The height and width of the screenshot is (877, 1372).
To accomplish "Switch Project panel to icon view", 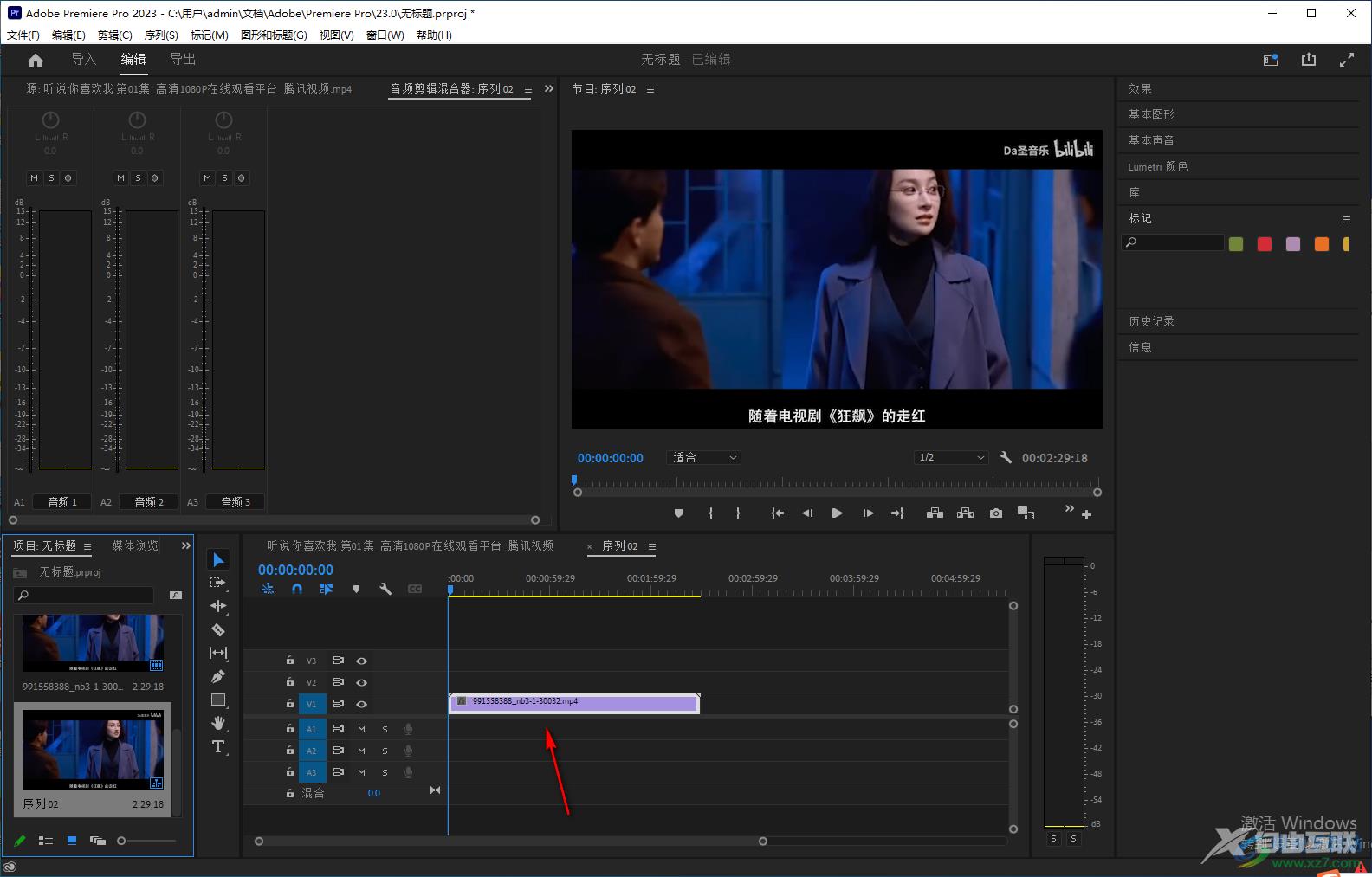I will pos(72,841).
